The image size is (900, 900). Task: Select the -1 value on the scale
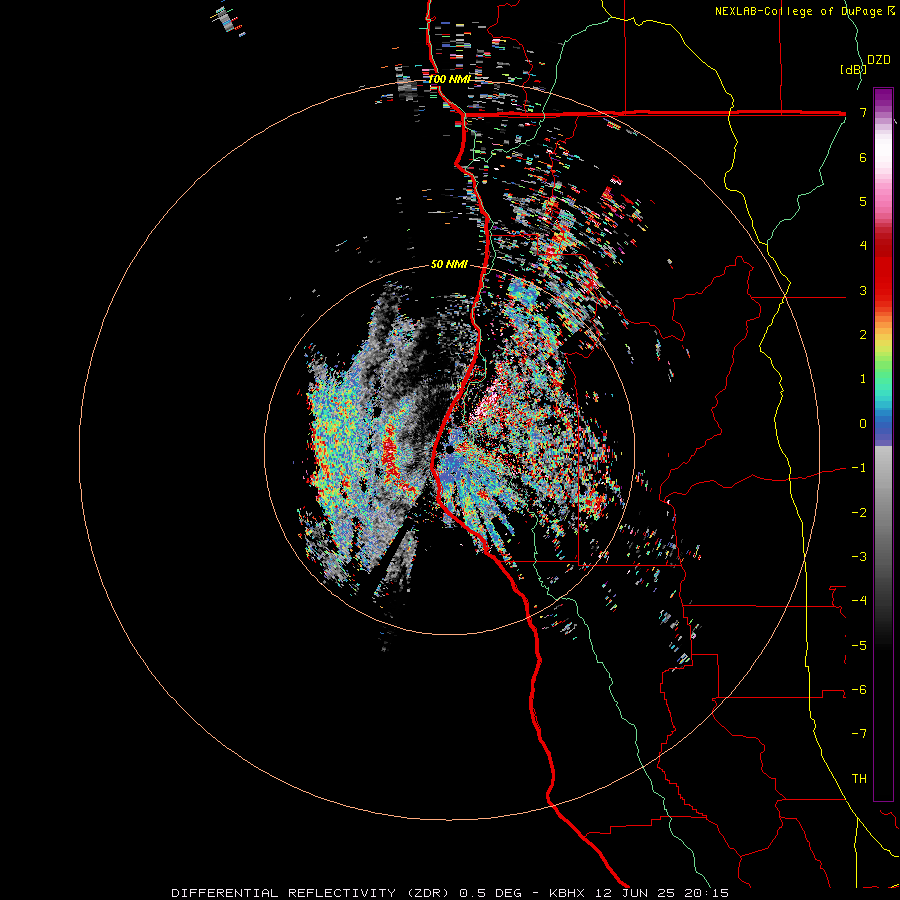859,468
